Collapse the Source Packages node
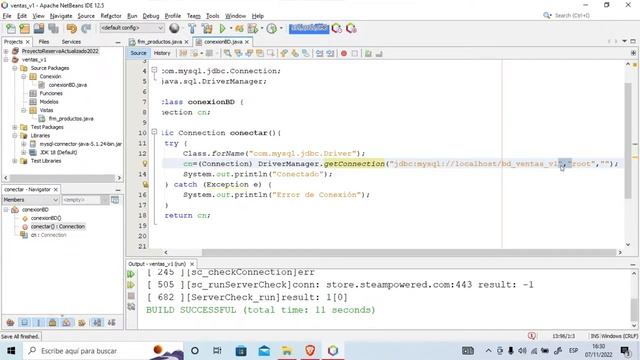640x360 pixels. [15, 68]
